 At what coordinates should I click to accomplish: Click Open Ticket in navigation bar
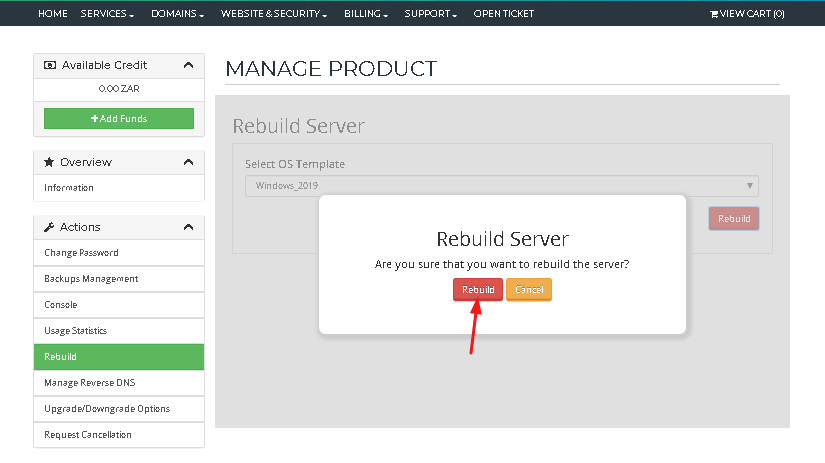[504, 14]
